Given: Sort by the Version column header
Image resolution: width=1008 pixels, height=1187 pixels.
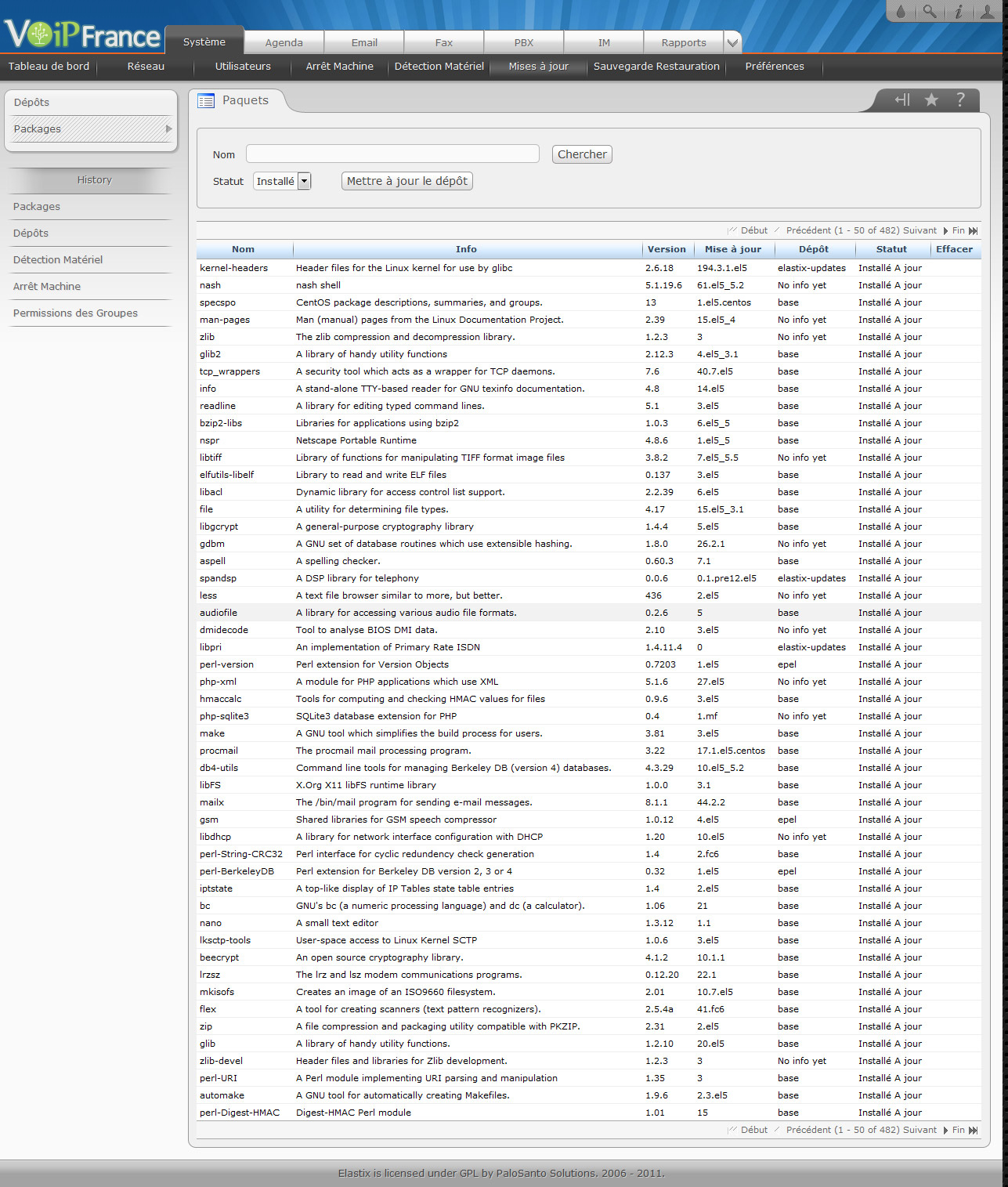Looking at the screenshot, I should click(x=667, y=249).
